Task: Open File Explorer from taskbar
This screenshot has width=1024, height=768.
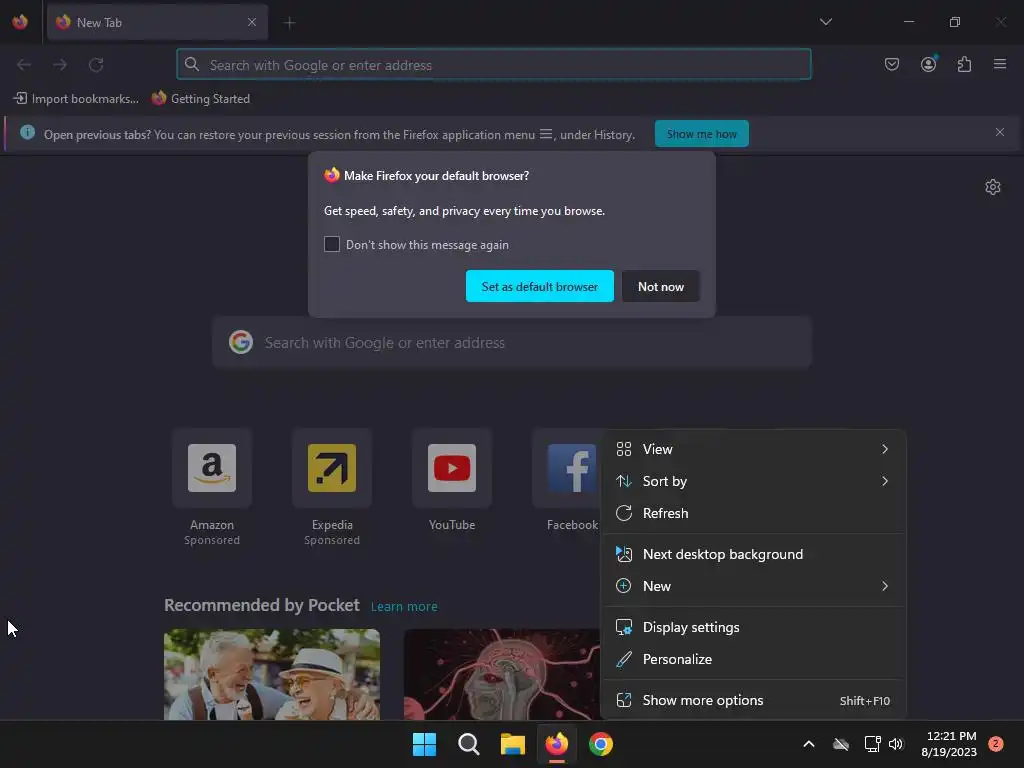Action: (513, 744)
